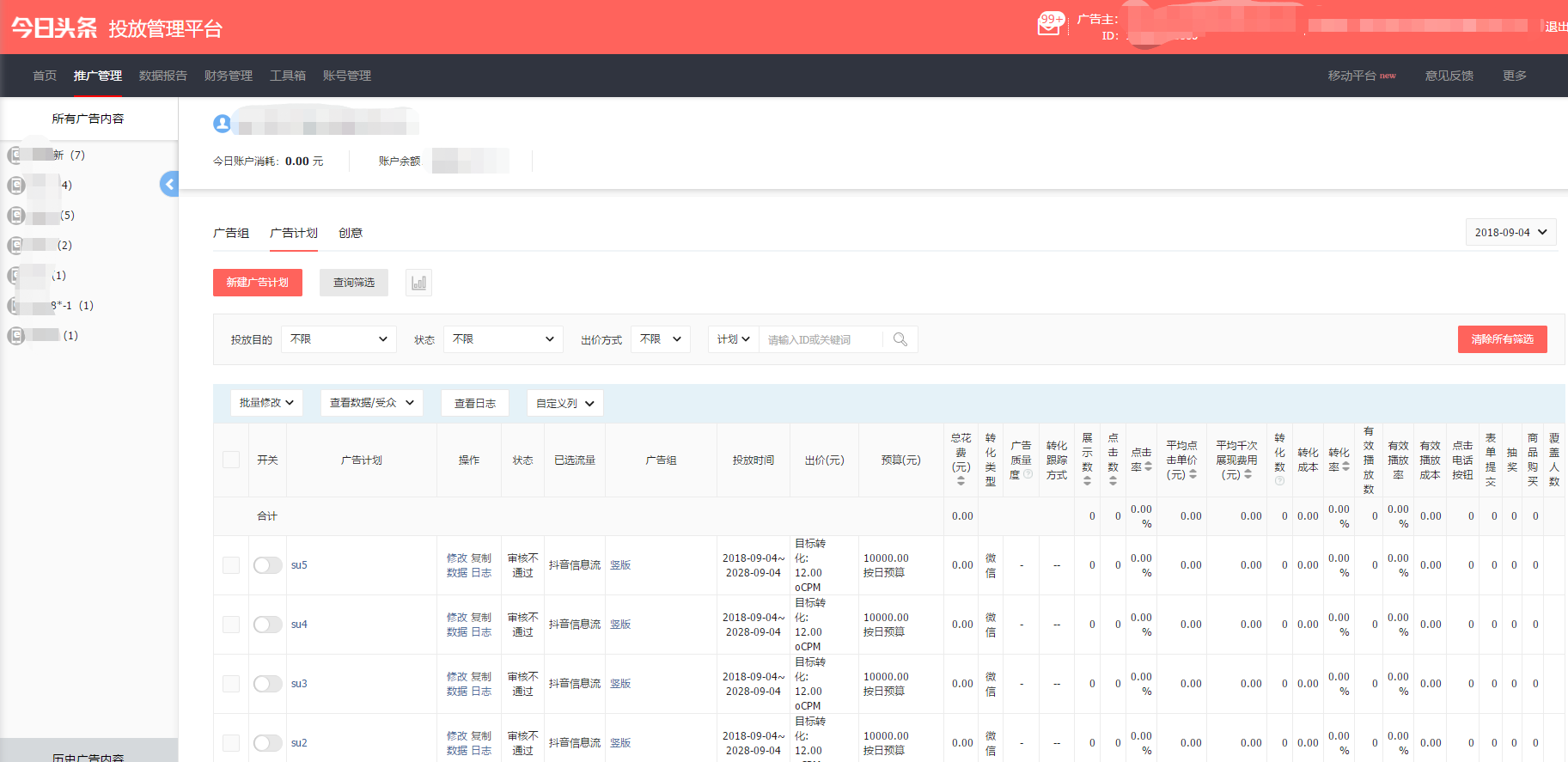
Task: Toggle the su4 plan switch
Action: [x=267, y=625]
